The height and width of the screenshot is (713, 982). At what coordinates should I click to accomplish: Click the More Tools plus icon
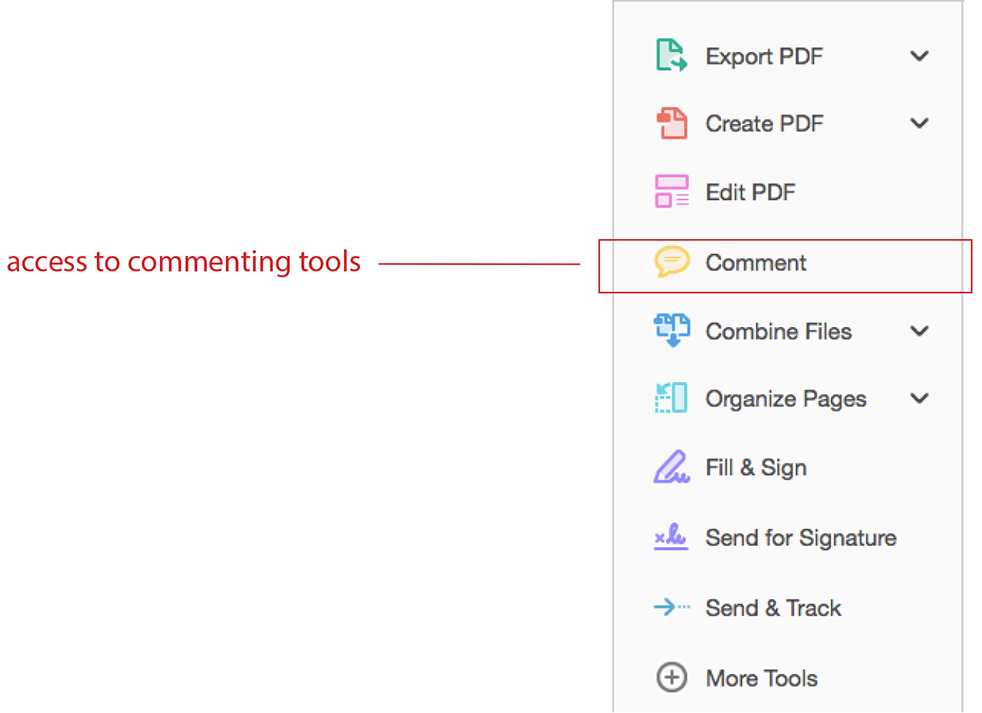click(671, 677)
